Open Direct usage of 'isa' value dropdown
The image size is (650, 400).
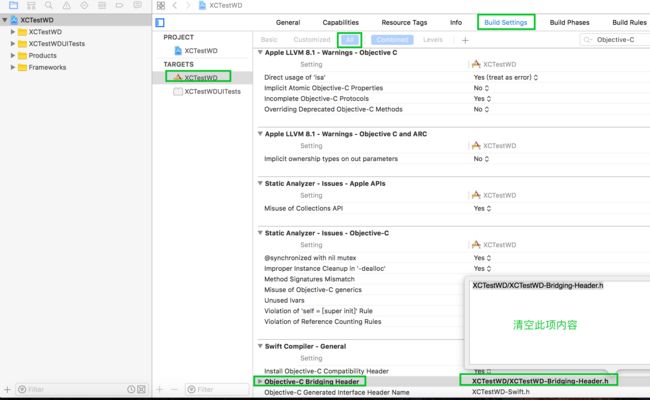[x=506, y=78]
